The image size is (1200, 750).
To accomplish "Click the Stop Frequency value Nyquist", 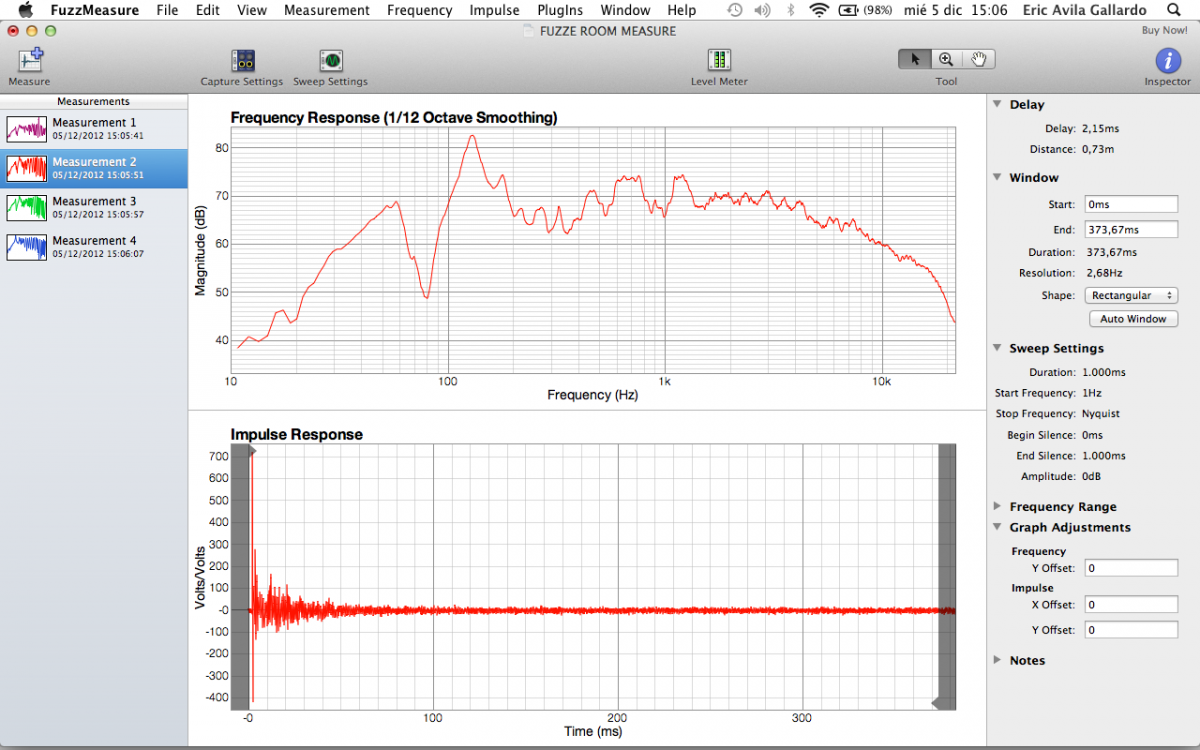I will tap(1102, 413).
